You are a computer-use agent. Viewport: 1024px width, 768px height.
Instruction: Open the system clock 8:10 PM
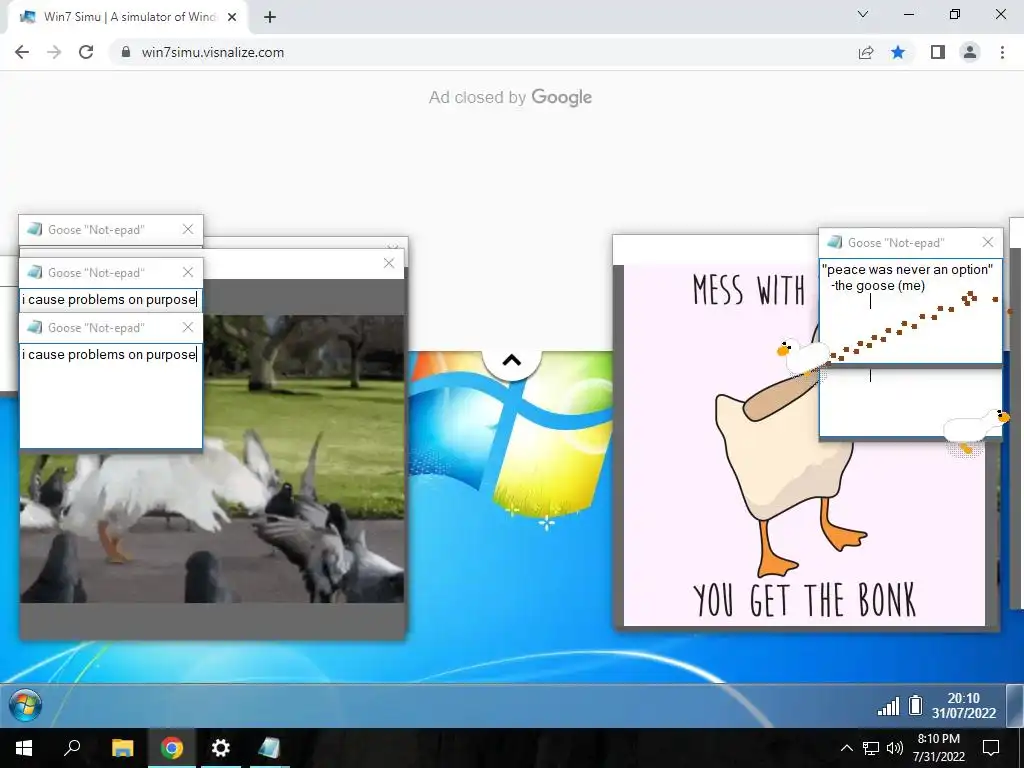tap(938, 748)
